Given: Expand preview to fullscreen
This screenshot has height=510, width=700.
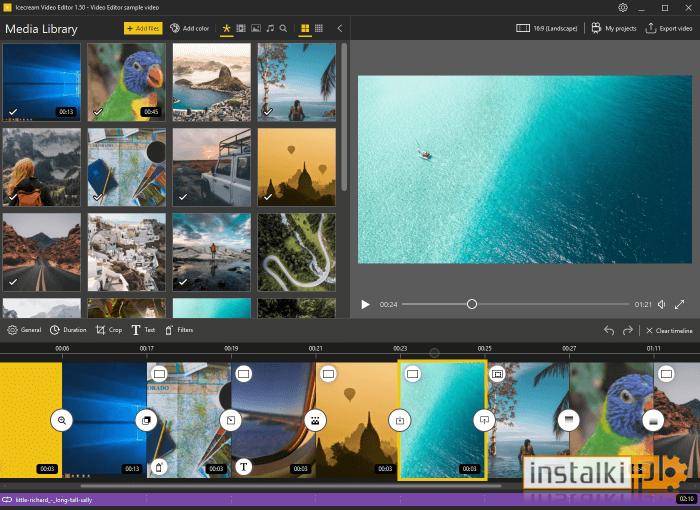Looking at the screenshot, I should (679, 304).
